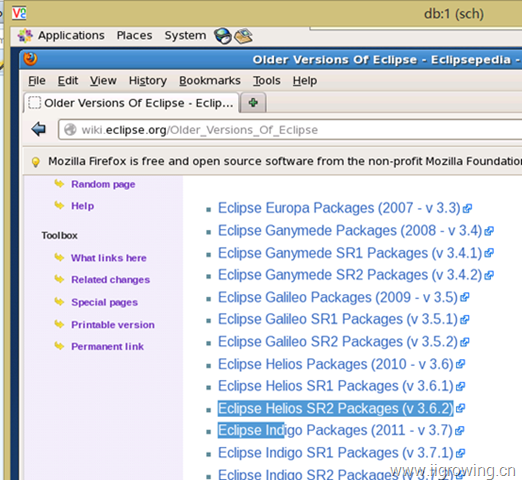Open a new tab with plus icon
522x480 pixels.
[x=253, y=102]
